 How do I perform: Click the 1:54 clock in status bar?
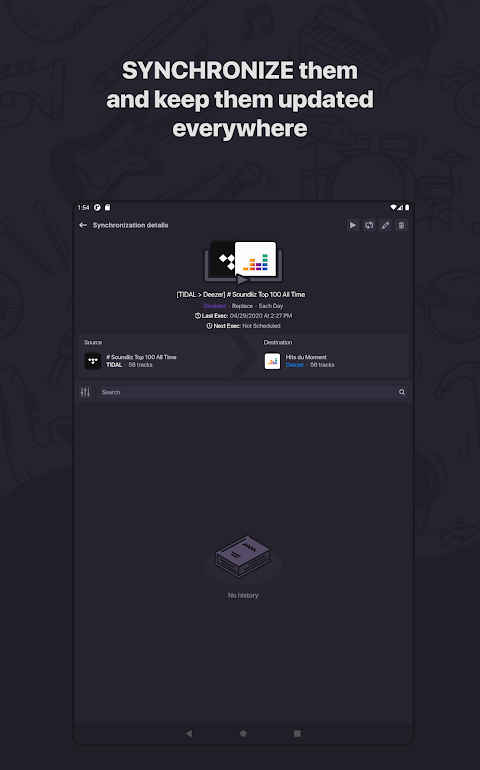point(84,208)
